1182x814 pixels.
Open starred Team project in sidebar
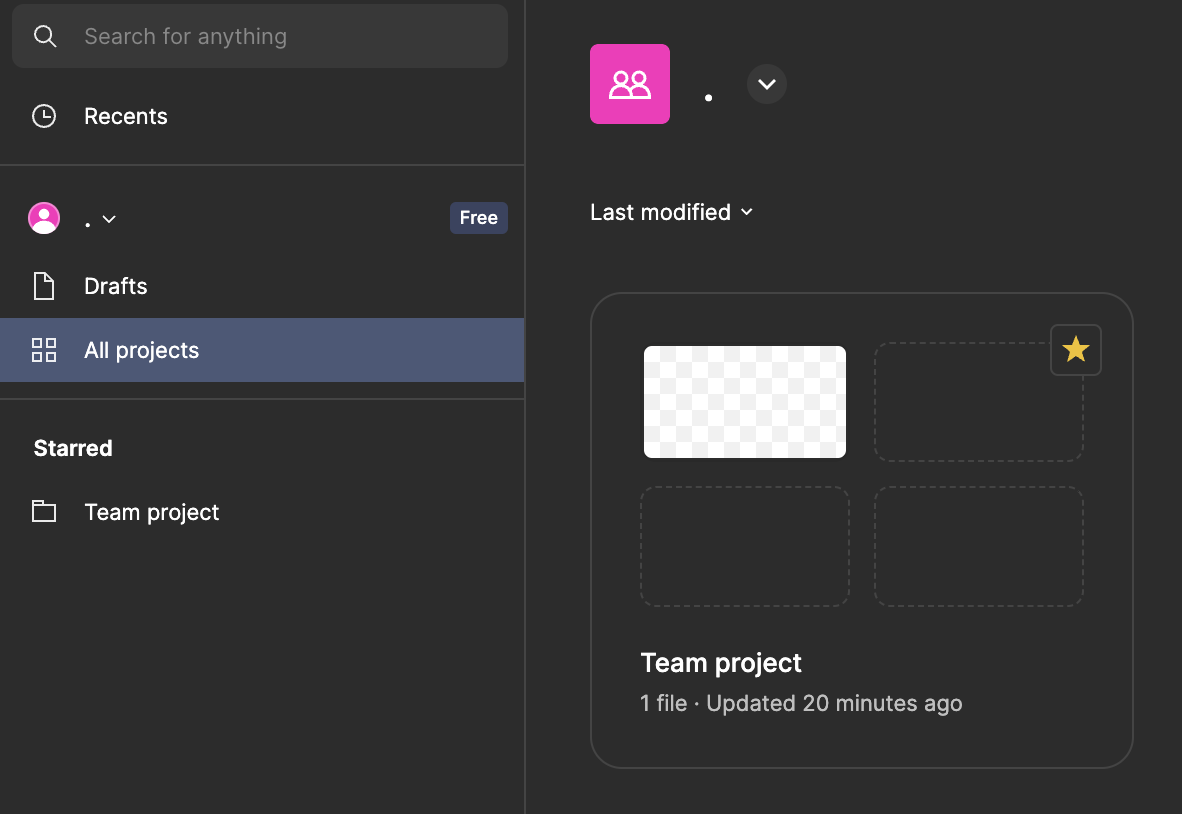point(262,513)
